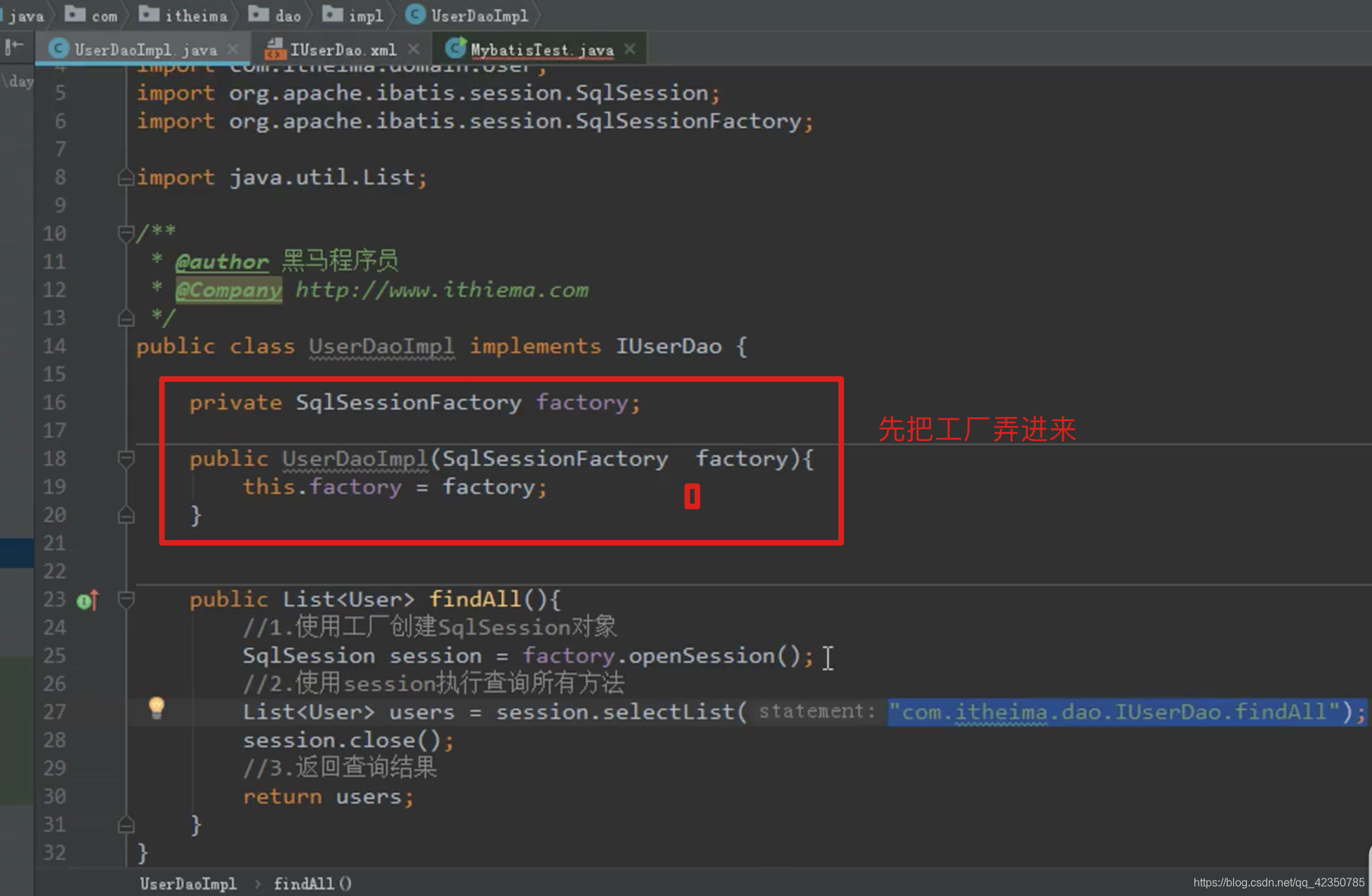This screenshot has width=1372, height=896.
Task: Click the highlighted "com.itheima.dao.IUserDao.findAll" string
Action: click(x=1115, y=712)
